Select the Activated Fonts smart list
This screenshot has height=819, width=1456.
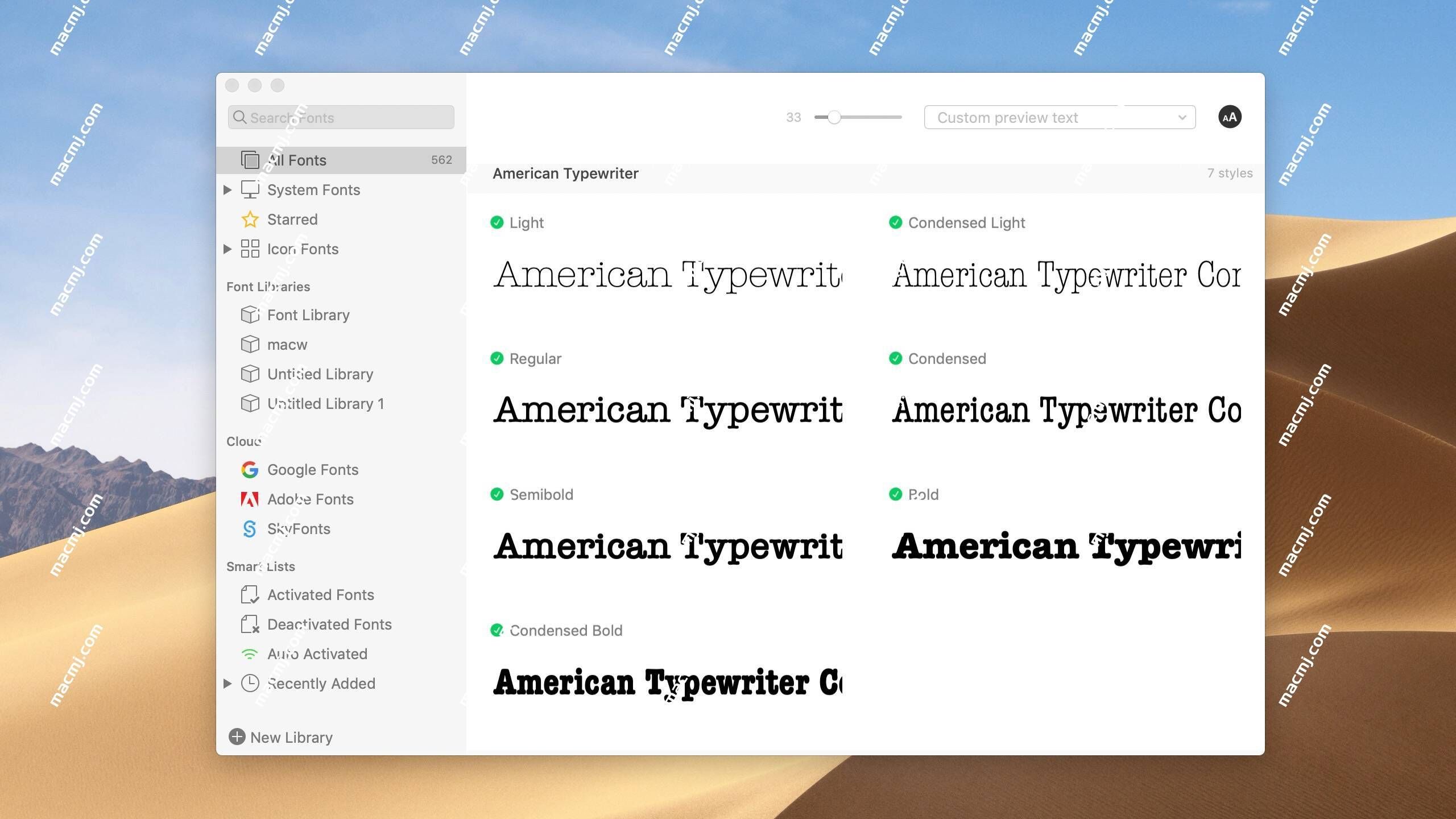click(x=341, y=594)
